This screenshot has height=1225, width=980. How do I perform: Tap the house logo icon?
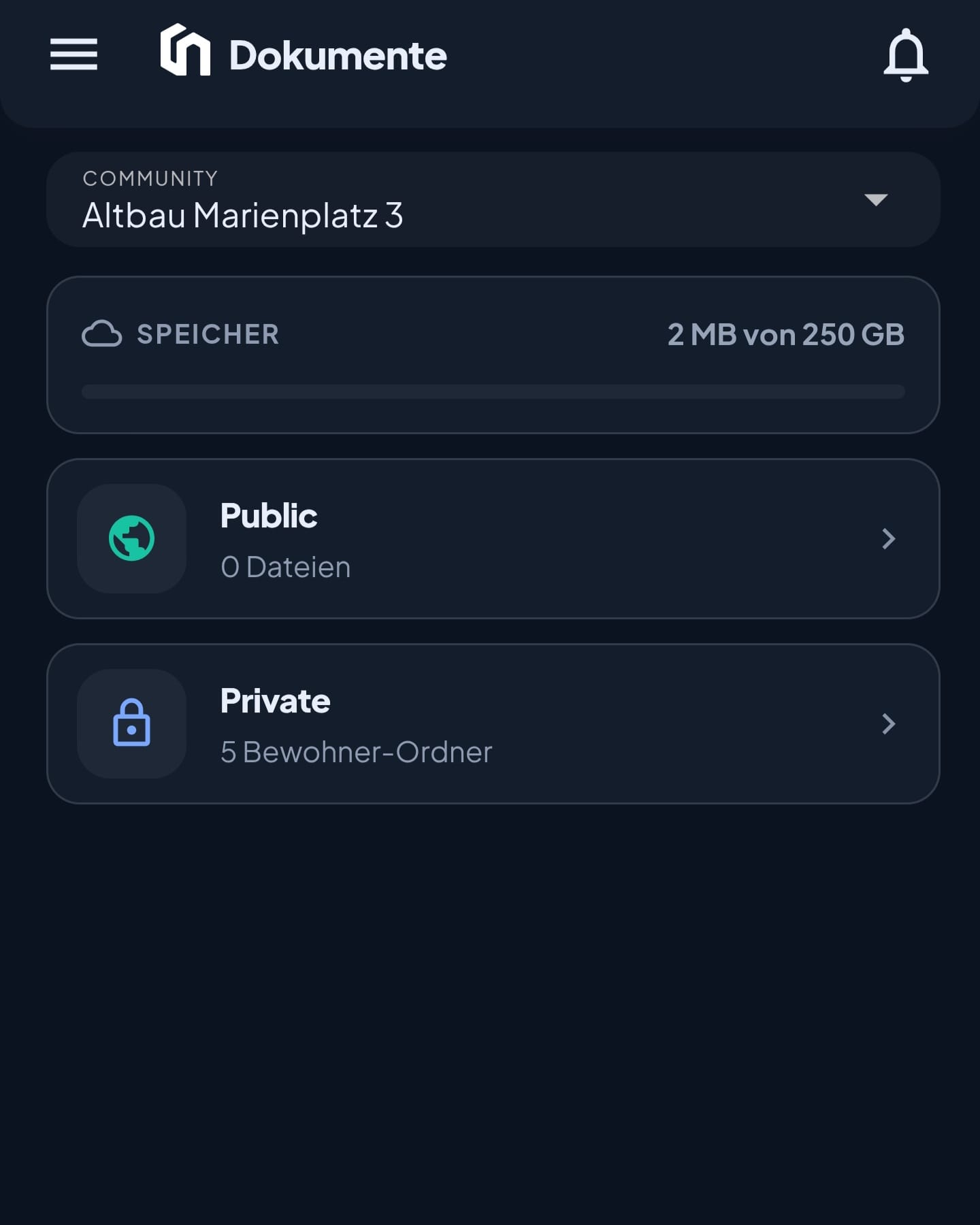point(185,50)
